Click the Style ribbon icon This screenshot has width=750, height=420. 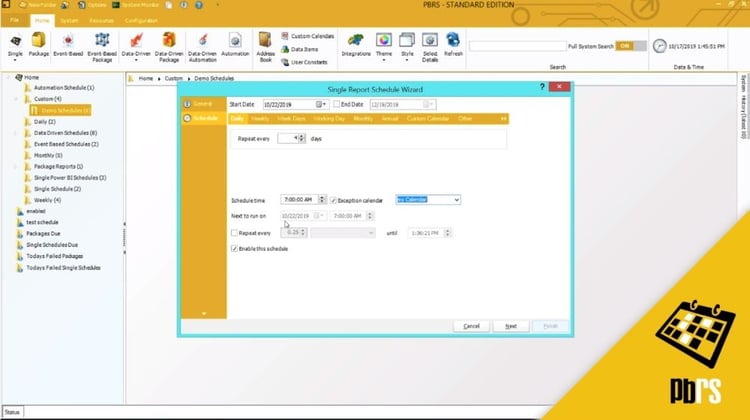pos(407,41)
